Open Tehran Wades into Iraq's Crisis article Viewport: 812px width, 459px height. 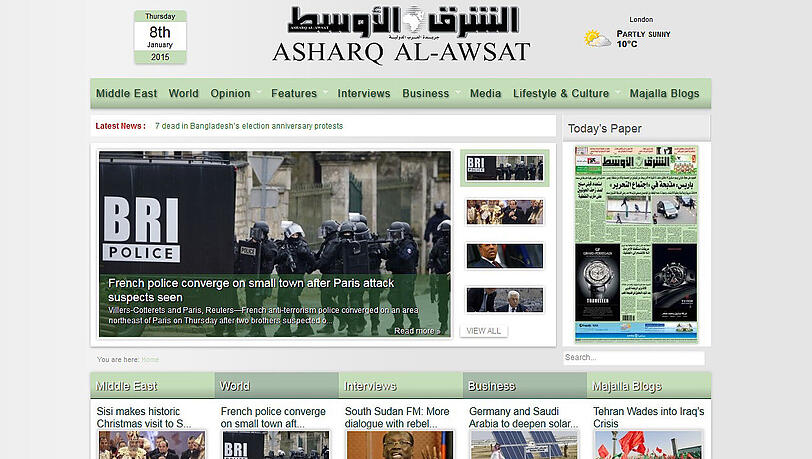tap(648, 417)
